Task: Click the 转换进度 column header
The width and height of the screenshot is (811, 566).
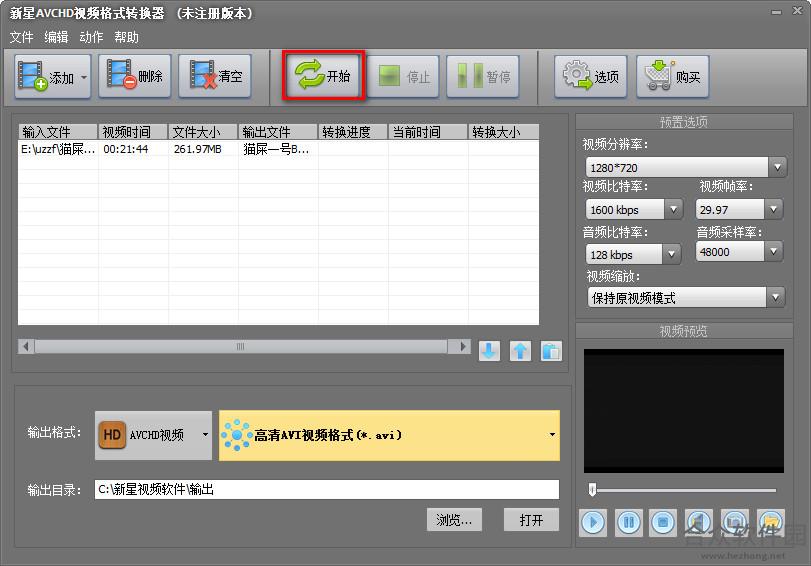Action: tap(353, 132)
